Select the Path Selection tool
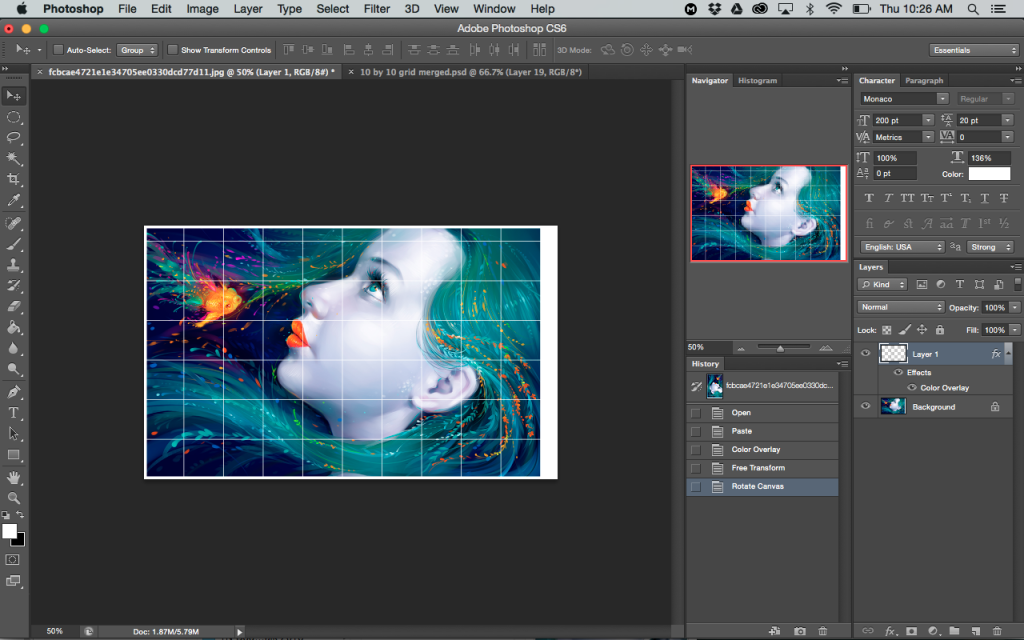This screenshot has width=1024, height=640. coord(13,434)
